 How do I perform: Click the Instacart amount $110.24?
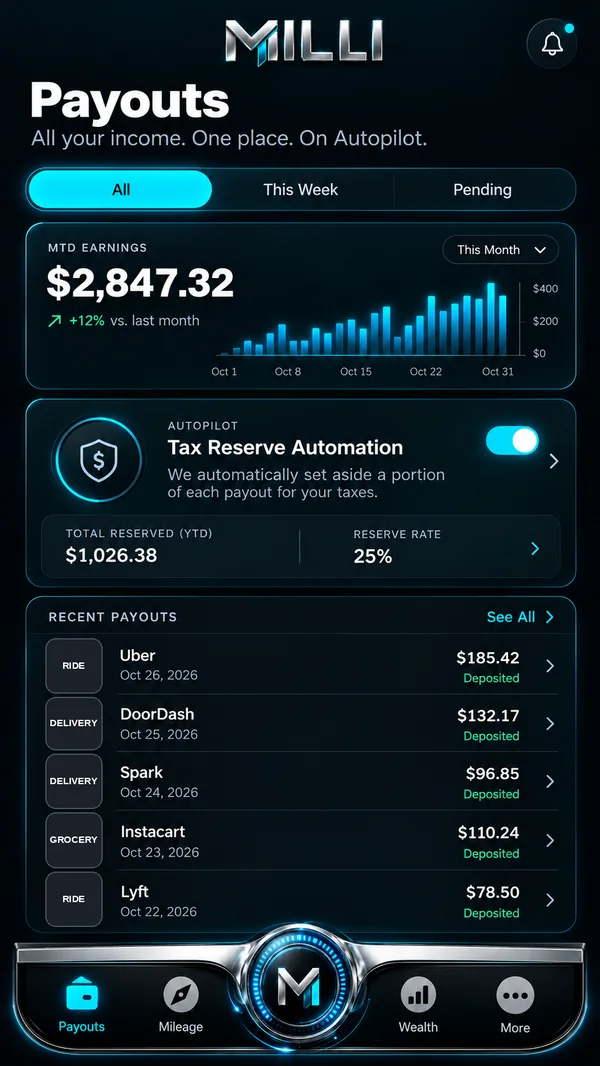click(x=489, y=832)
